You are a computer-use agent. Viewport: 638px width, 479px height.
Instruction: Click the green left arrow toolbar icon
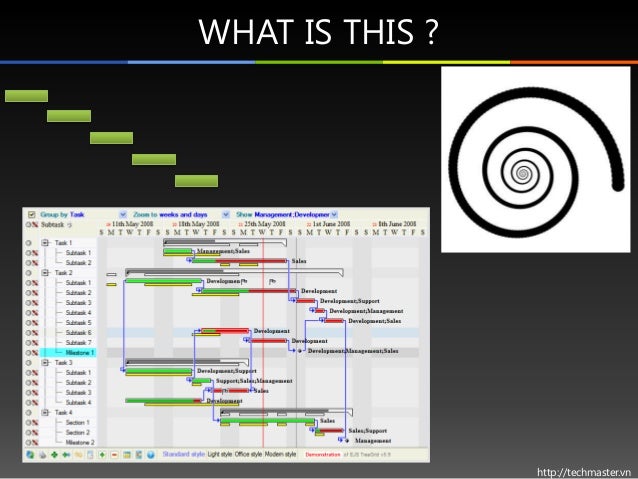click(66, 455)
